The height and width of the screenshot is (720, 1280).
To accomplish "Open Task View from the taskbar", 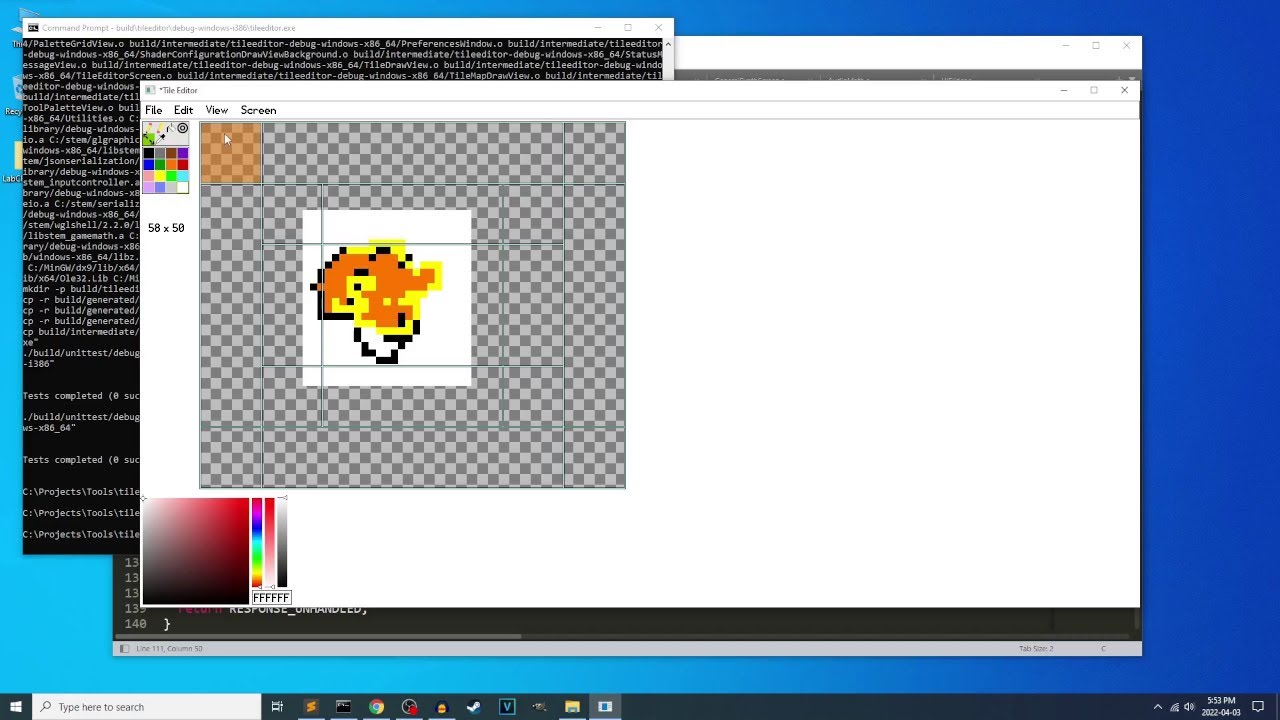I will pyautogui.click(x=277, y=707).
